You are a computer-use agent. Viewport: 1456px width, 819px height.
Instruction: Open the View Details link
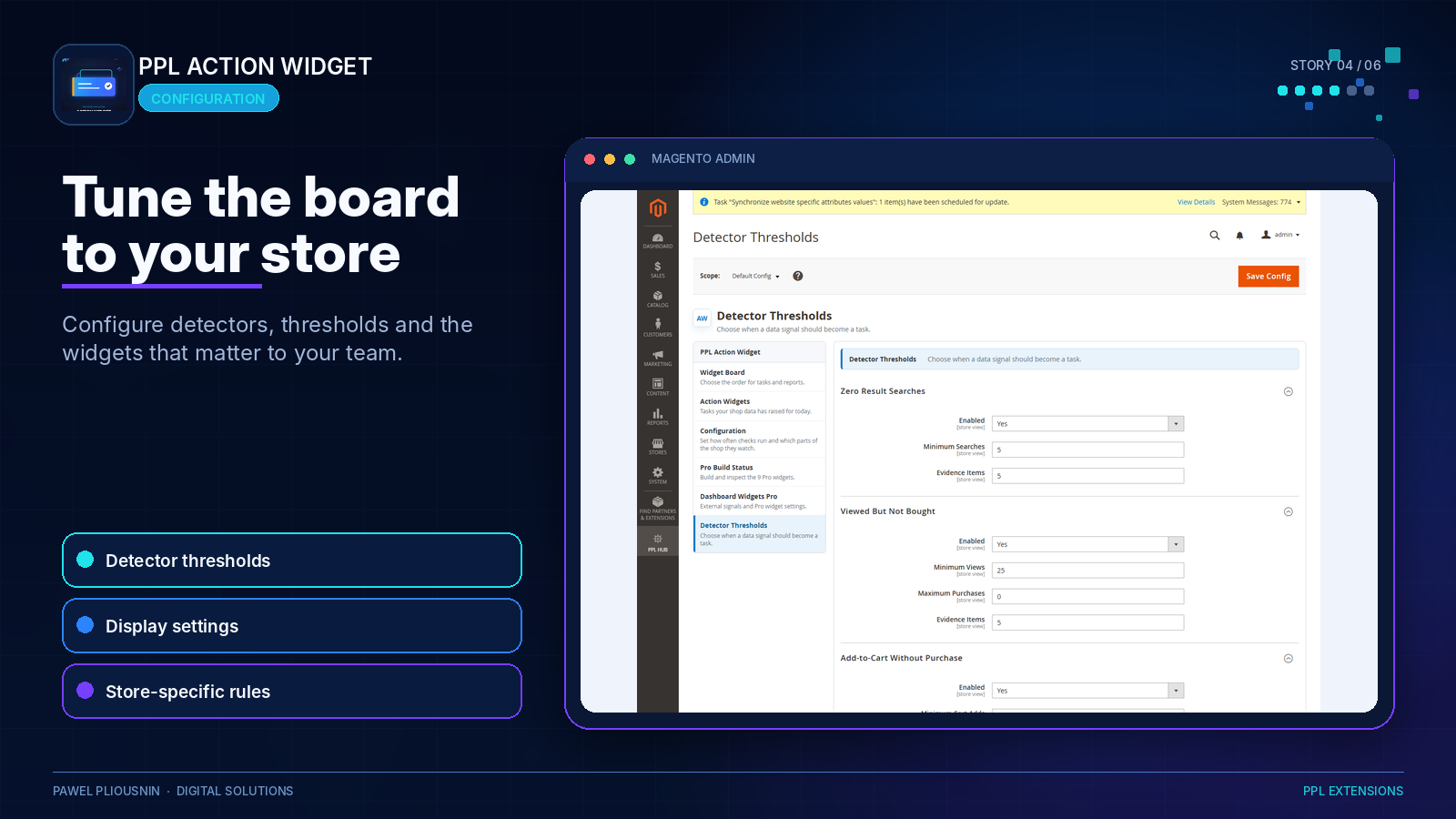tap(1196, 202)
